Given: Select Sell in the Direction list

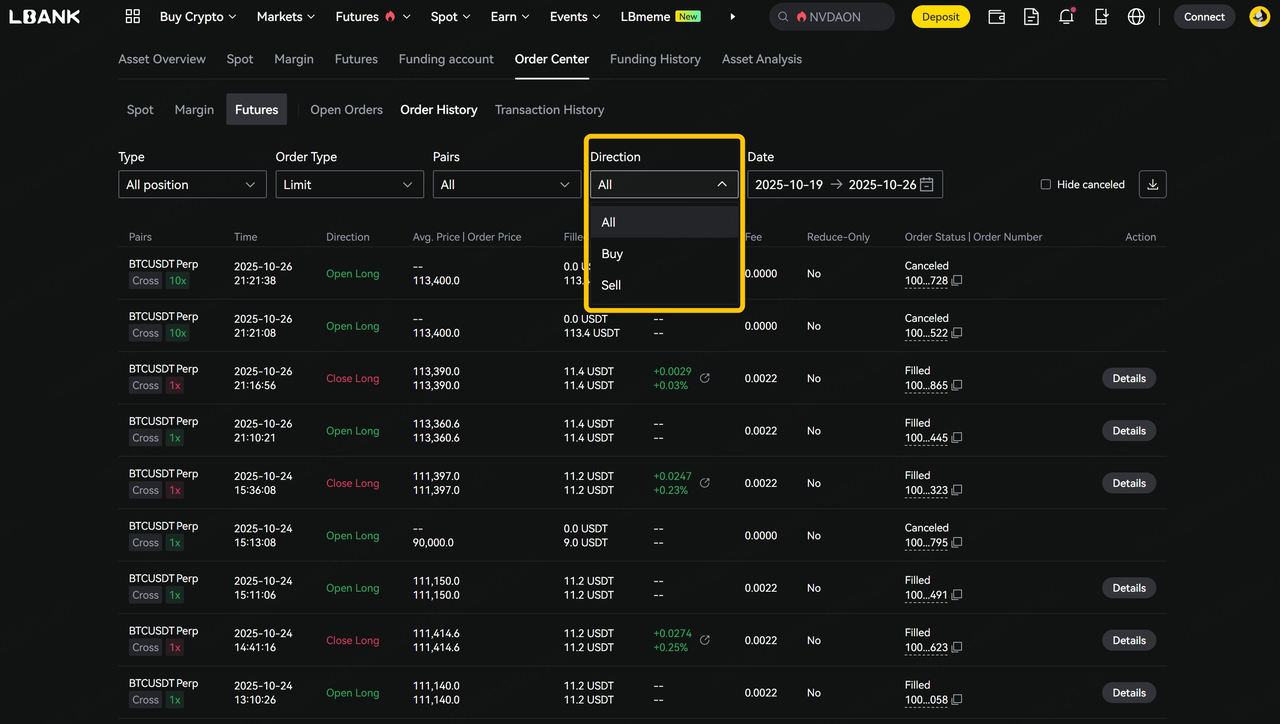Looking at the screenshot, I should click(611, 285).
